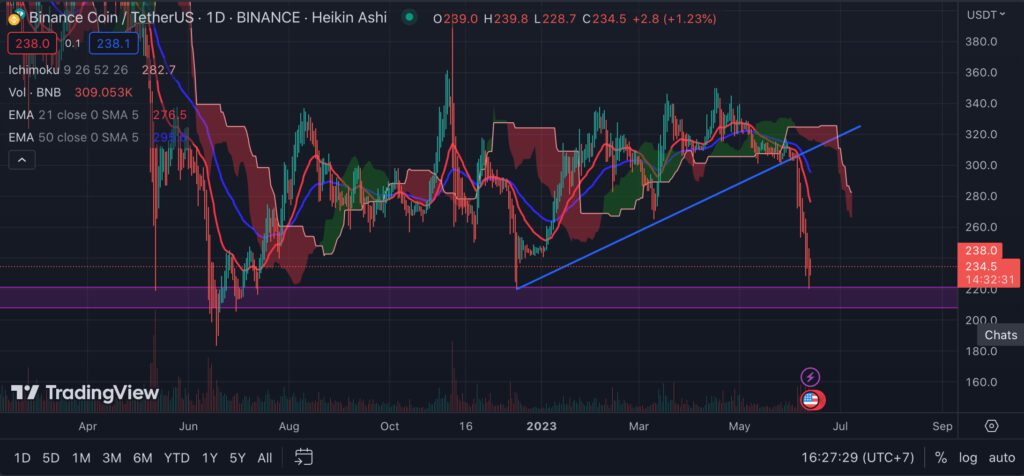Open the go-to-date calendar icon
Screen dimensions: 1024x476
click(x=303, y=458)
